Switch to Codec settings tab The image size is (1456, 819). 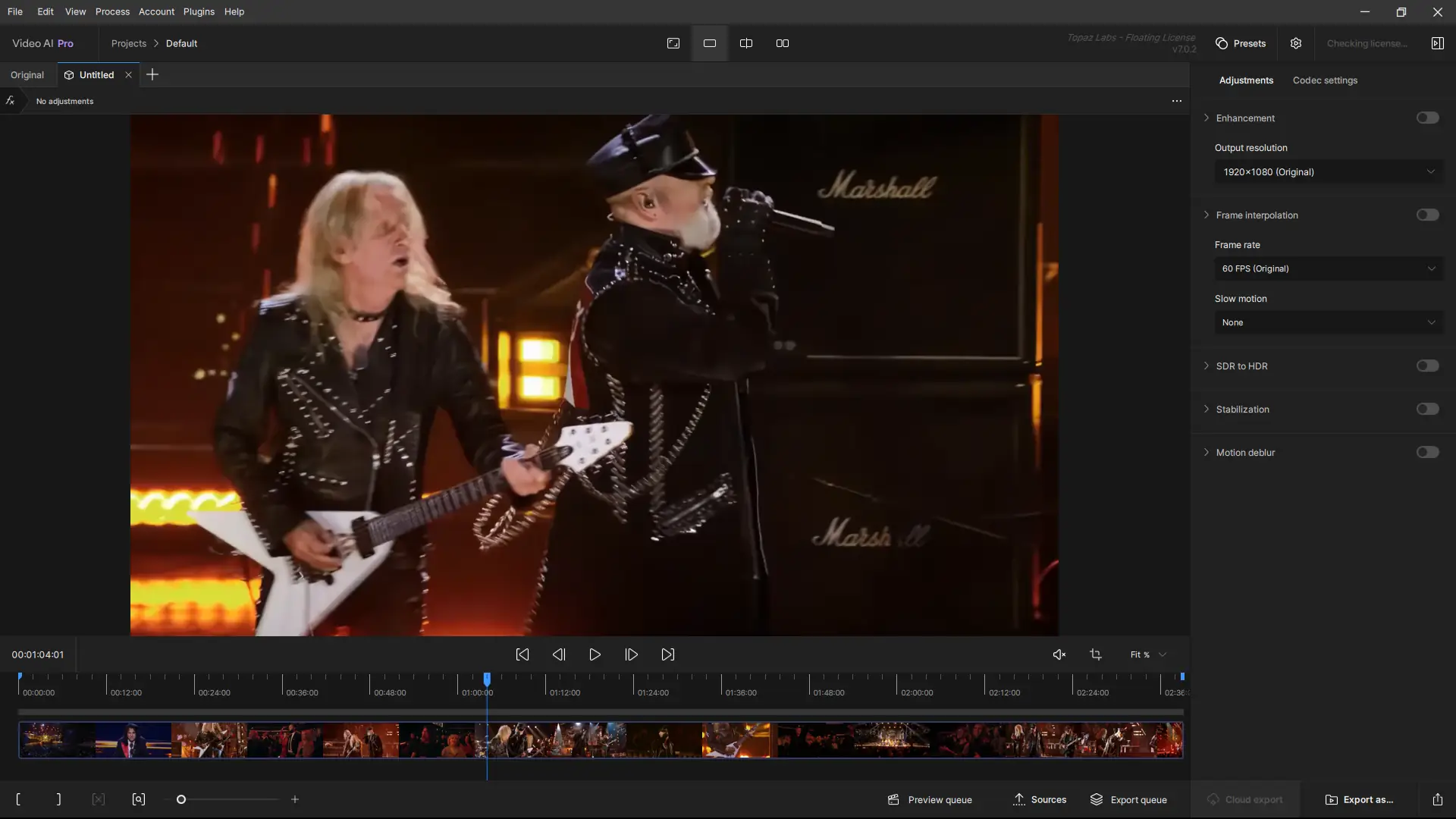tap(1325, 80)
